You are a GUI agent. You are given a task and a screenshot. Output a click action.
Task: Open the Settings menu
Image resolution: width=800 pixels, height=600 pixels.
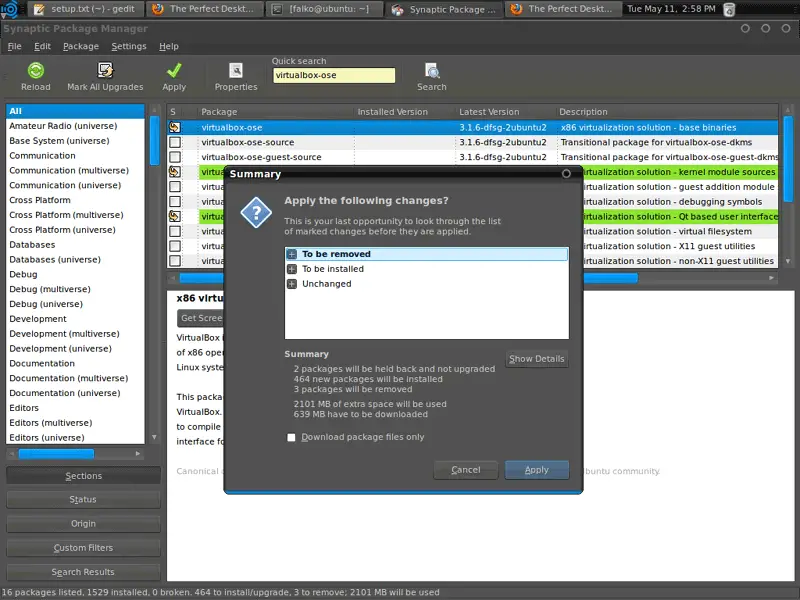tap(128, 46)
